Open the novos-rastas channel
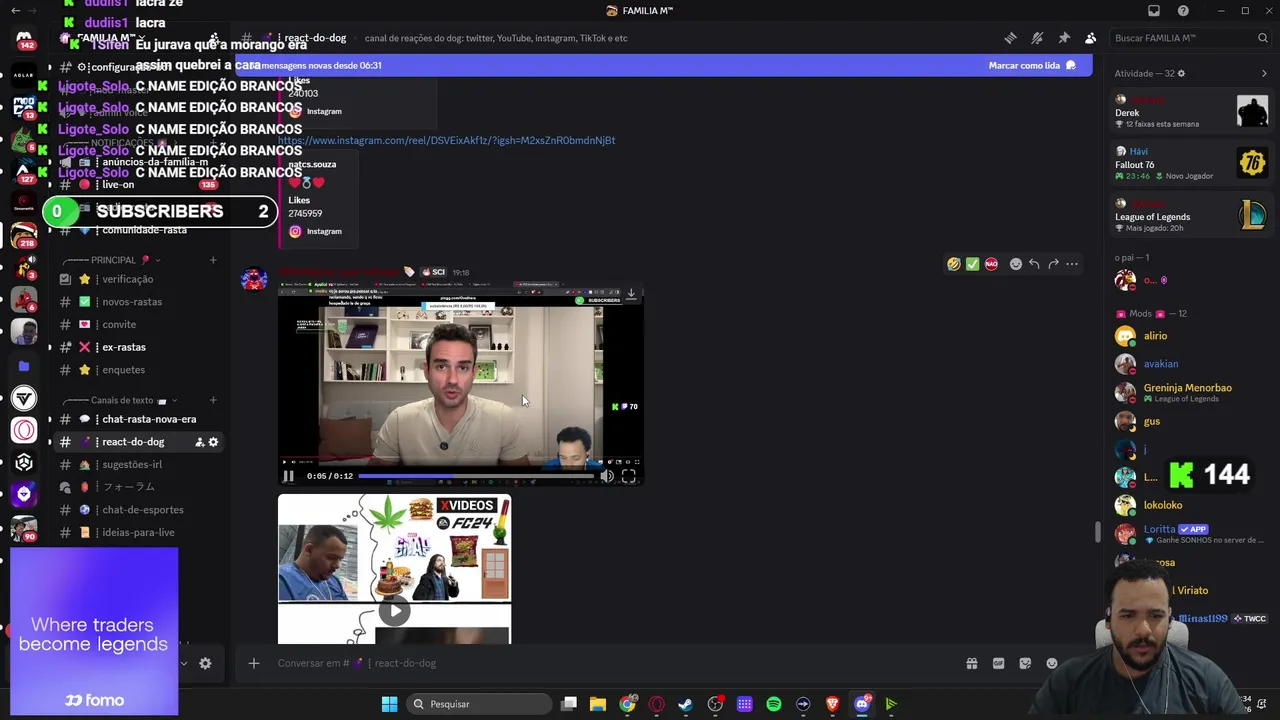The width and height of the screenshot is (1280, 720). (138, 302)
